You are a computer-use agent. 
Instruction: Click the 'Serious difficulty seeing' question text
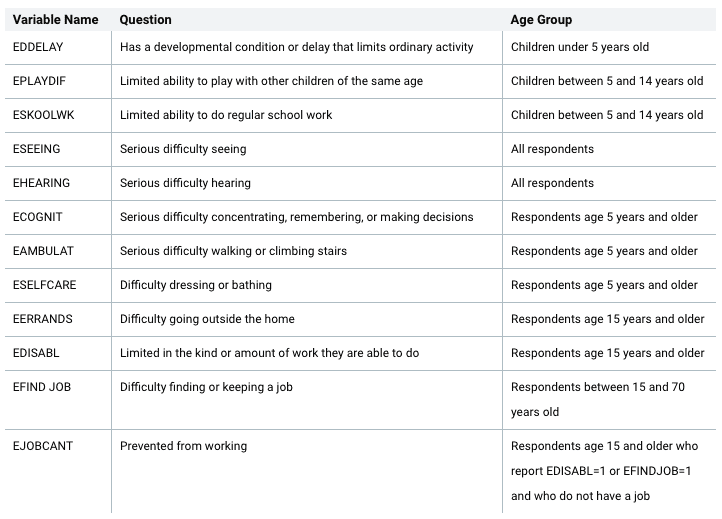tap(183, 149)
